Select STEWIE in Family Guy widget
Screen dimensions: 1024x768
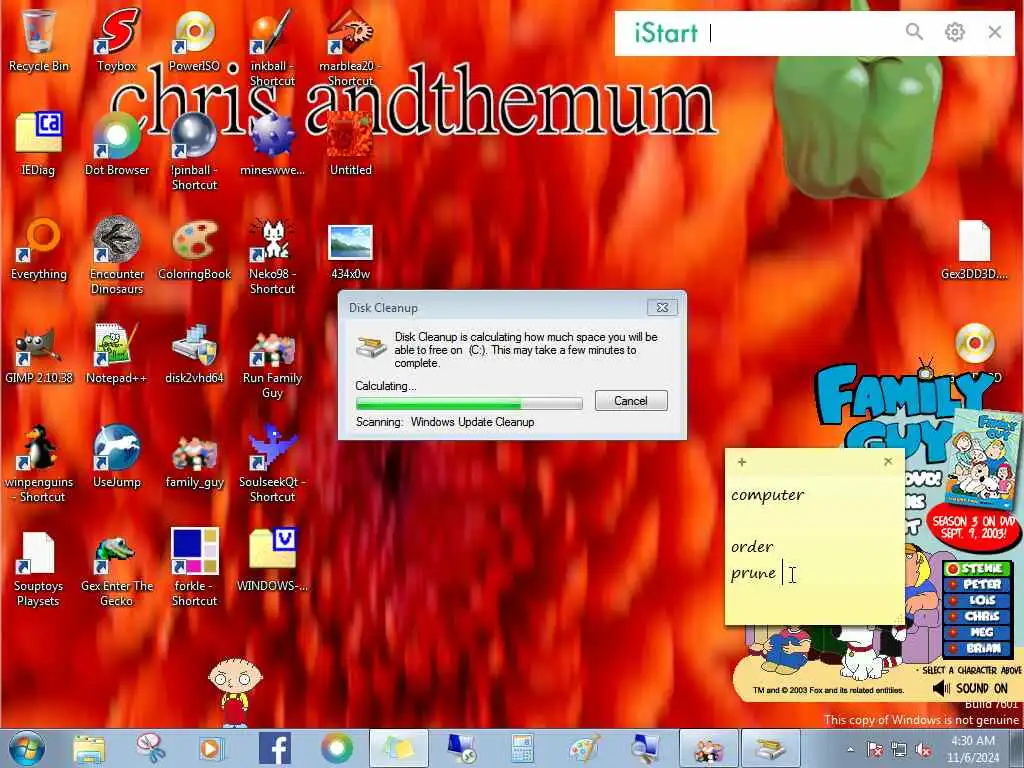[x=978, y=569]
